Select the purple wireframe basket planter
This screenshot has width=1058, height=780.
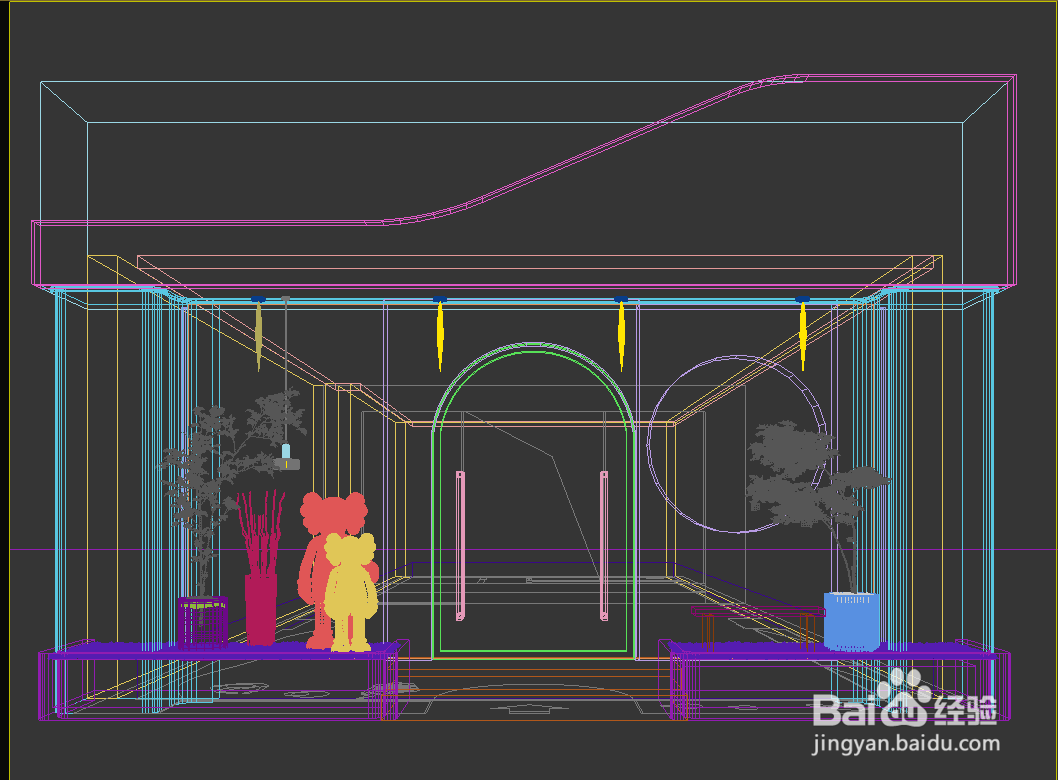click(202, 623)
